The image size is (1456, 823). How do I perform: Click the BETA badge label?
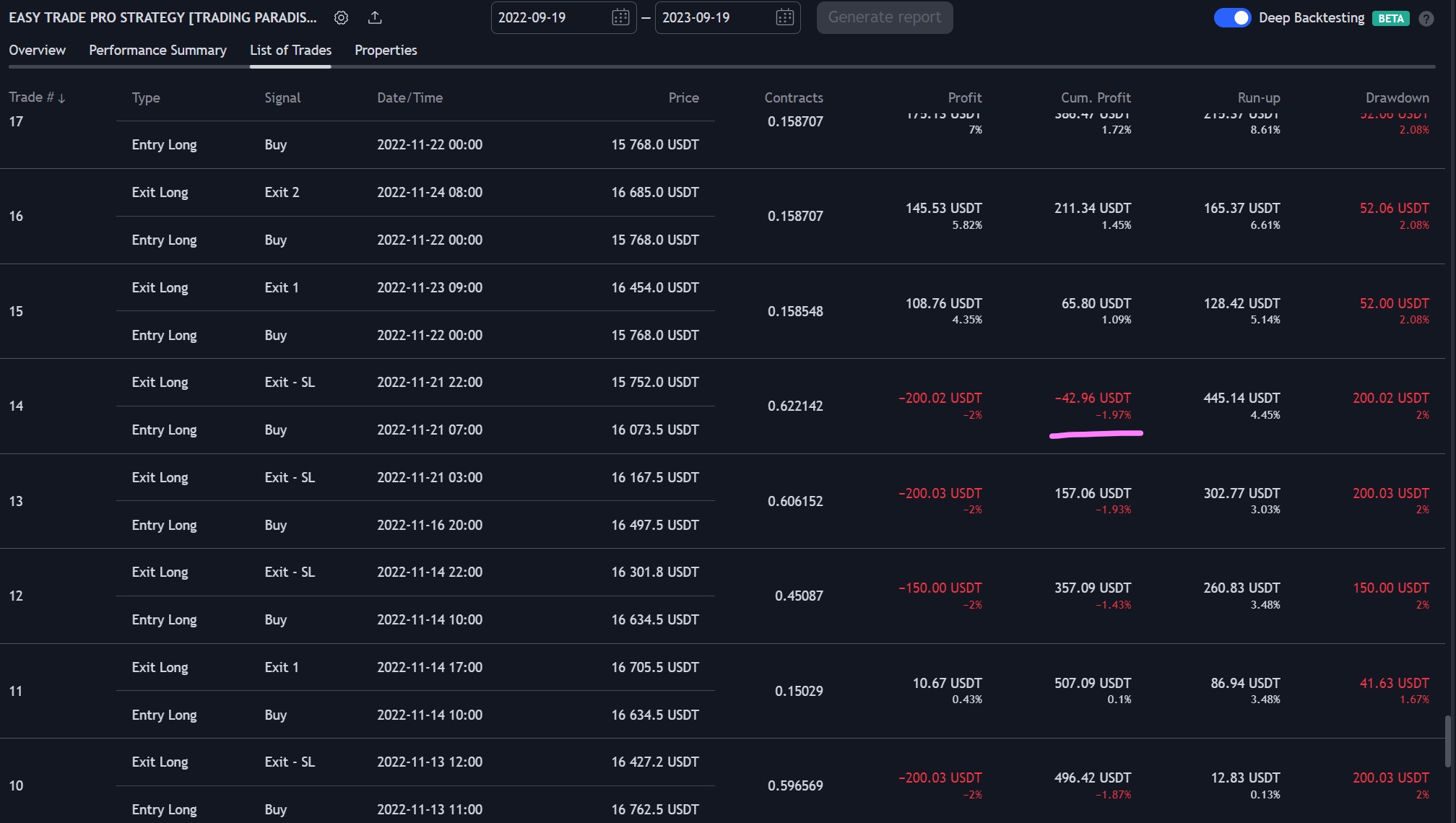1390,19
